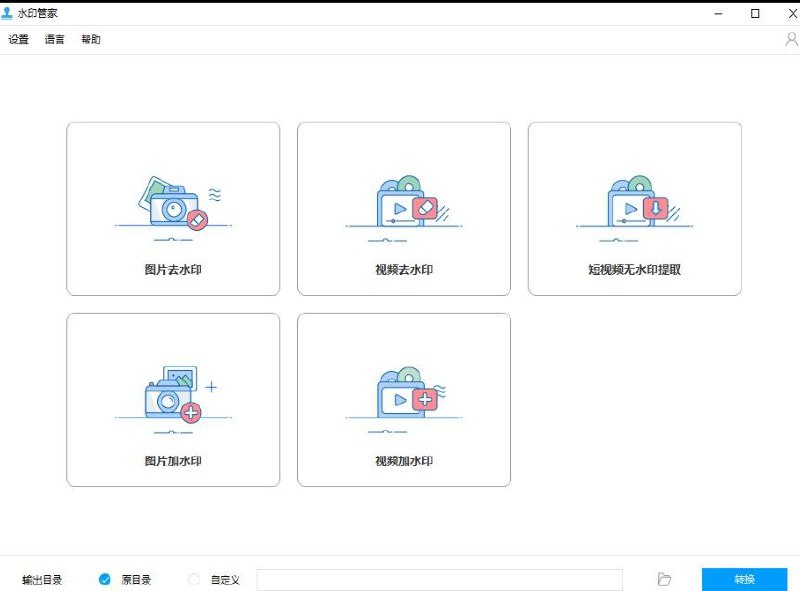The height and width of the screenshot is (591, 800).
Task: Click the folder browse icon near 转换
Action: tap(664, 579)
